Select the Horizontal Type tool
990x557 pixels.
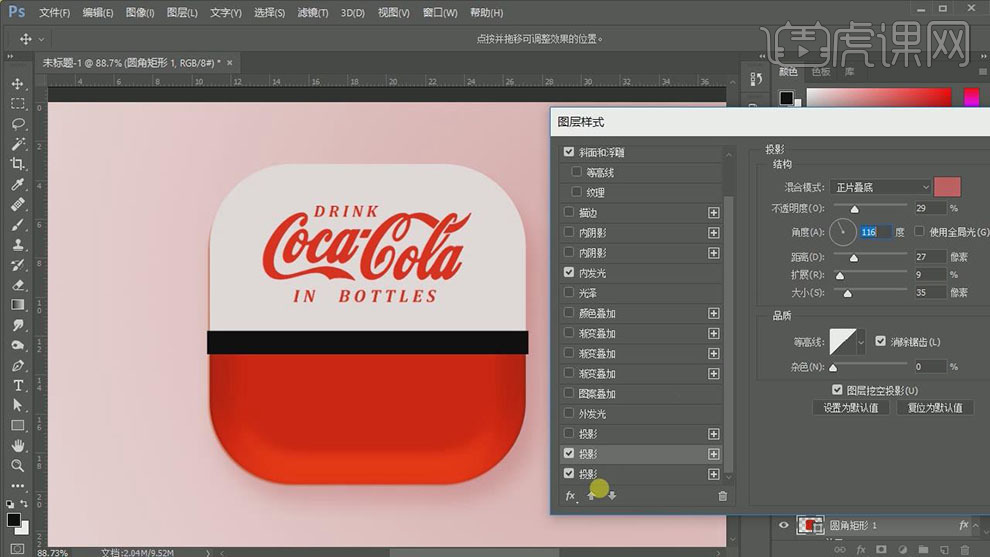18,385
